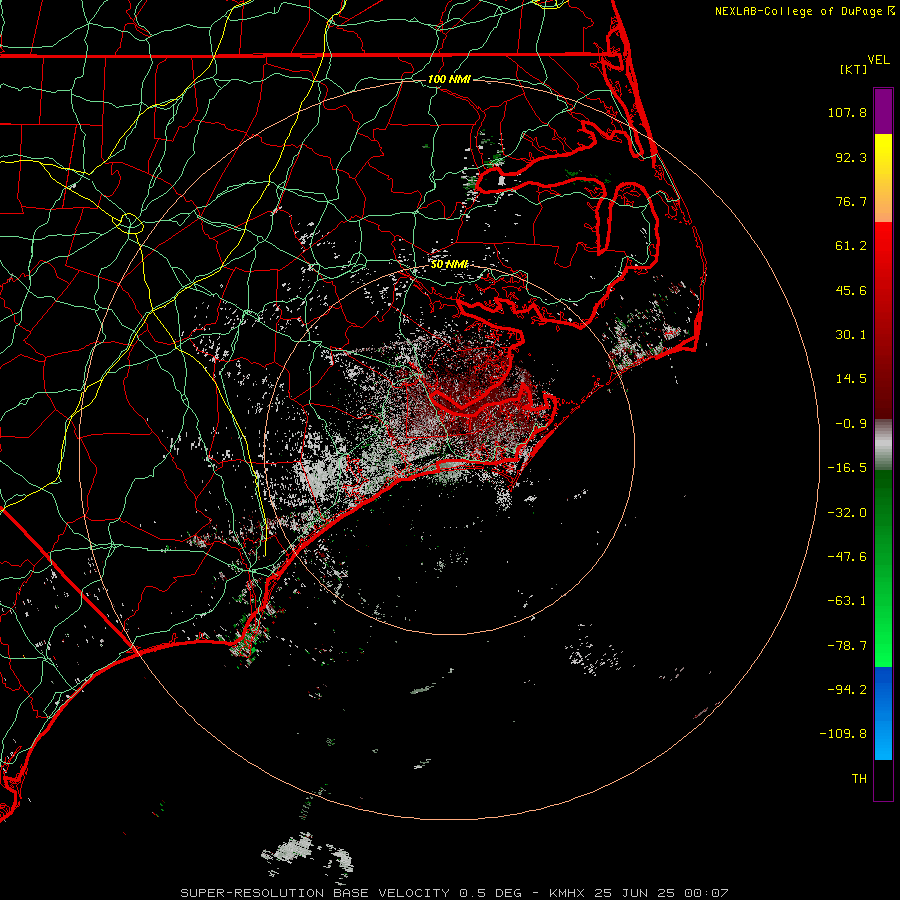900x900 pixels.
Task: Click the 100 NMI range ring label
Action: click(x=449, y=79)
